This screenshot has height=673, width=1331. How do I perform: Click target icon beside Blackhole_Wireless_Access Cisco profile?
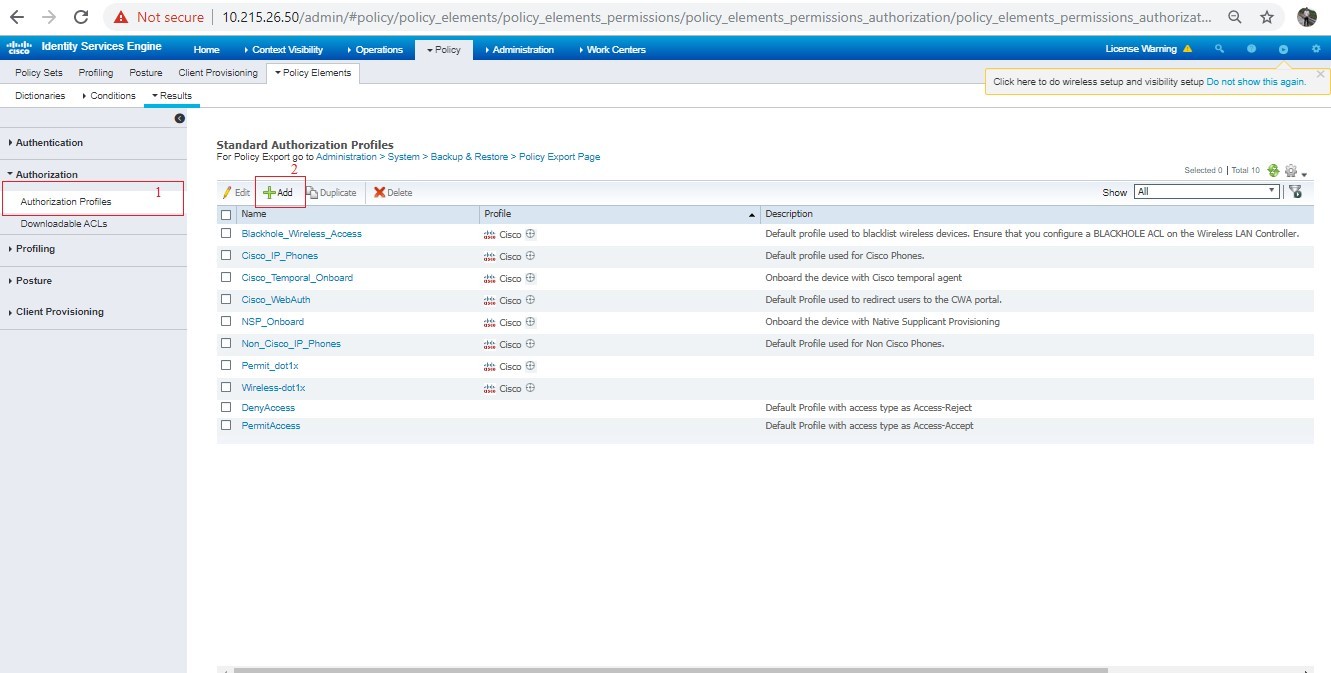tap(531, 234)
